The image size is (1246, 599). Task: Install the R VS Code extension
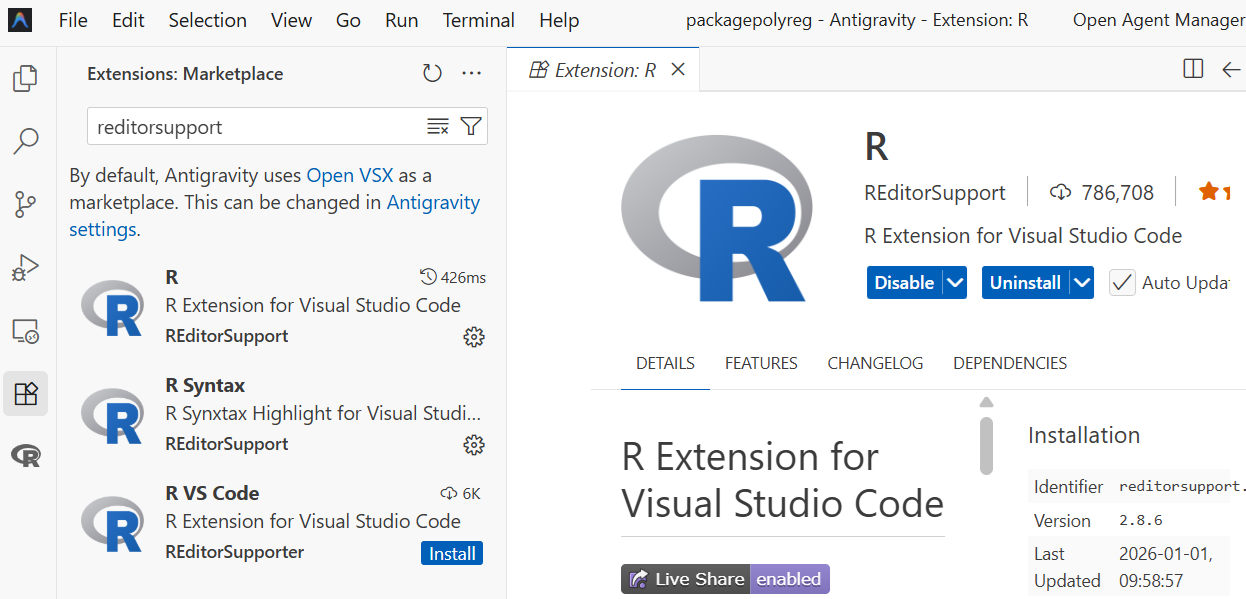tap(452, 553)
